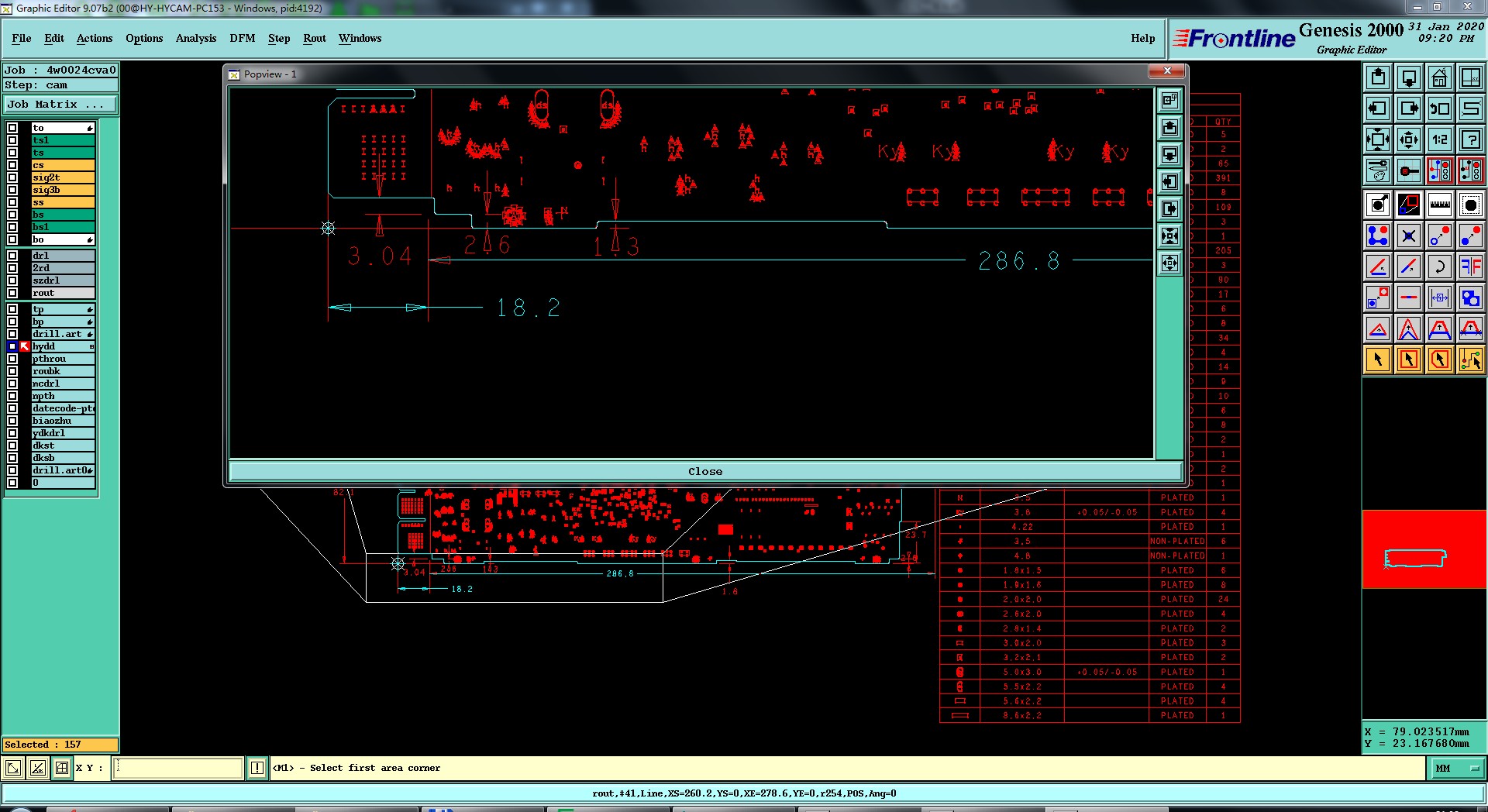Open the units MM dropdown
The height and width of the screenshot is (812, 1488).
(x=1456, y=768)
